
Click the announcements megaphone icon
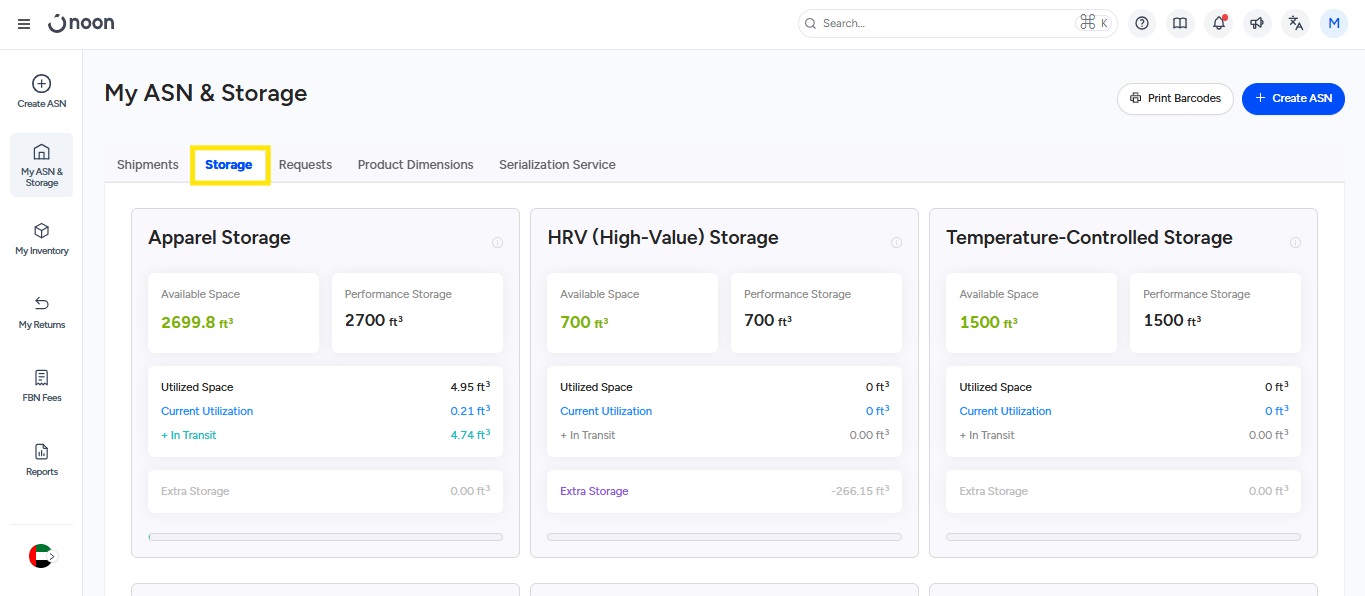1257,24
